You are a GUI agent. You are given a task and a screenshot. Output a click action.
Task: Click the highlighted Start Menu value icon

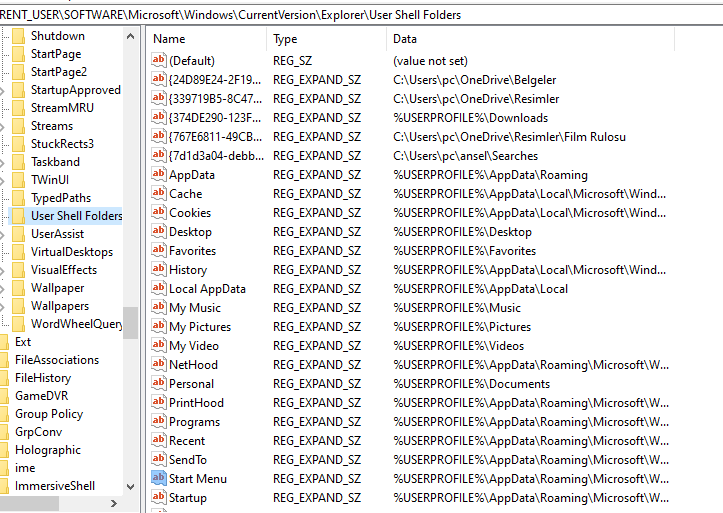158,478
